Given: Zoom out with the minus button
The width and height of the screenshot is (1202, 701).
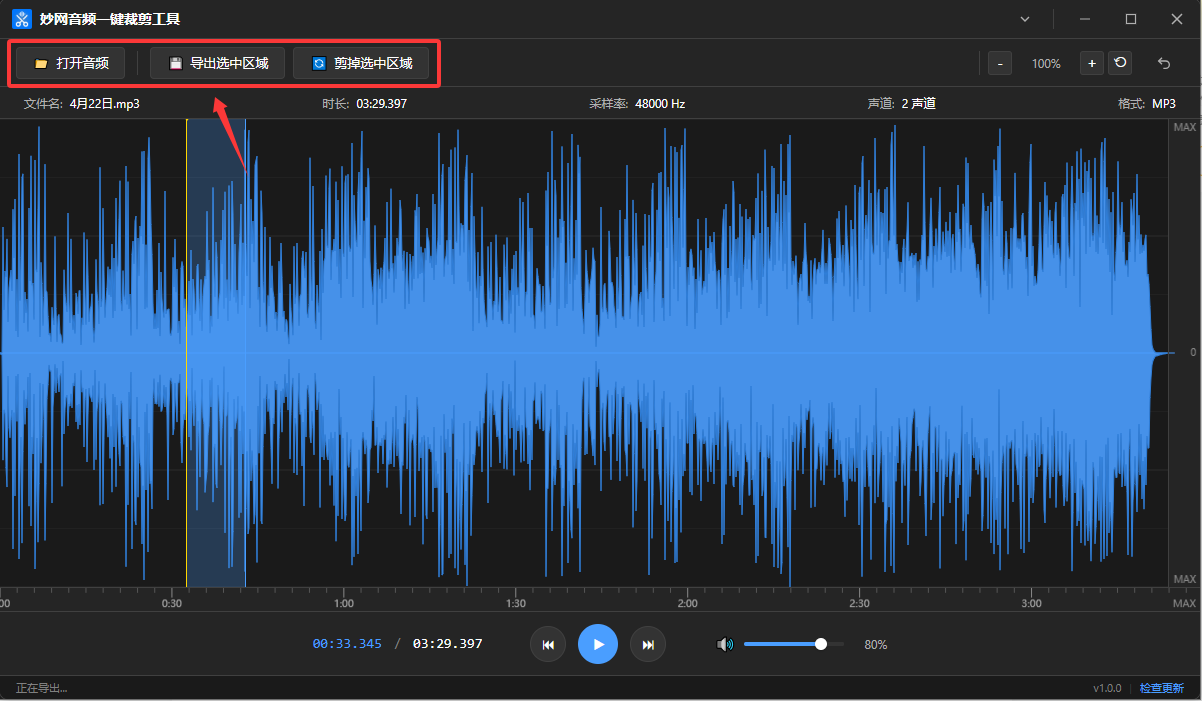Looking at the screenshot, I should pos(1000,64).
